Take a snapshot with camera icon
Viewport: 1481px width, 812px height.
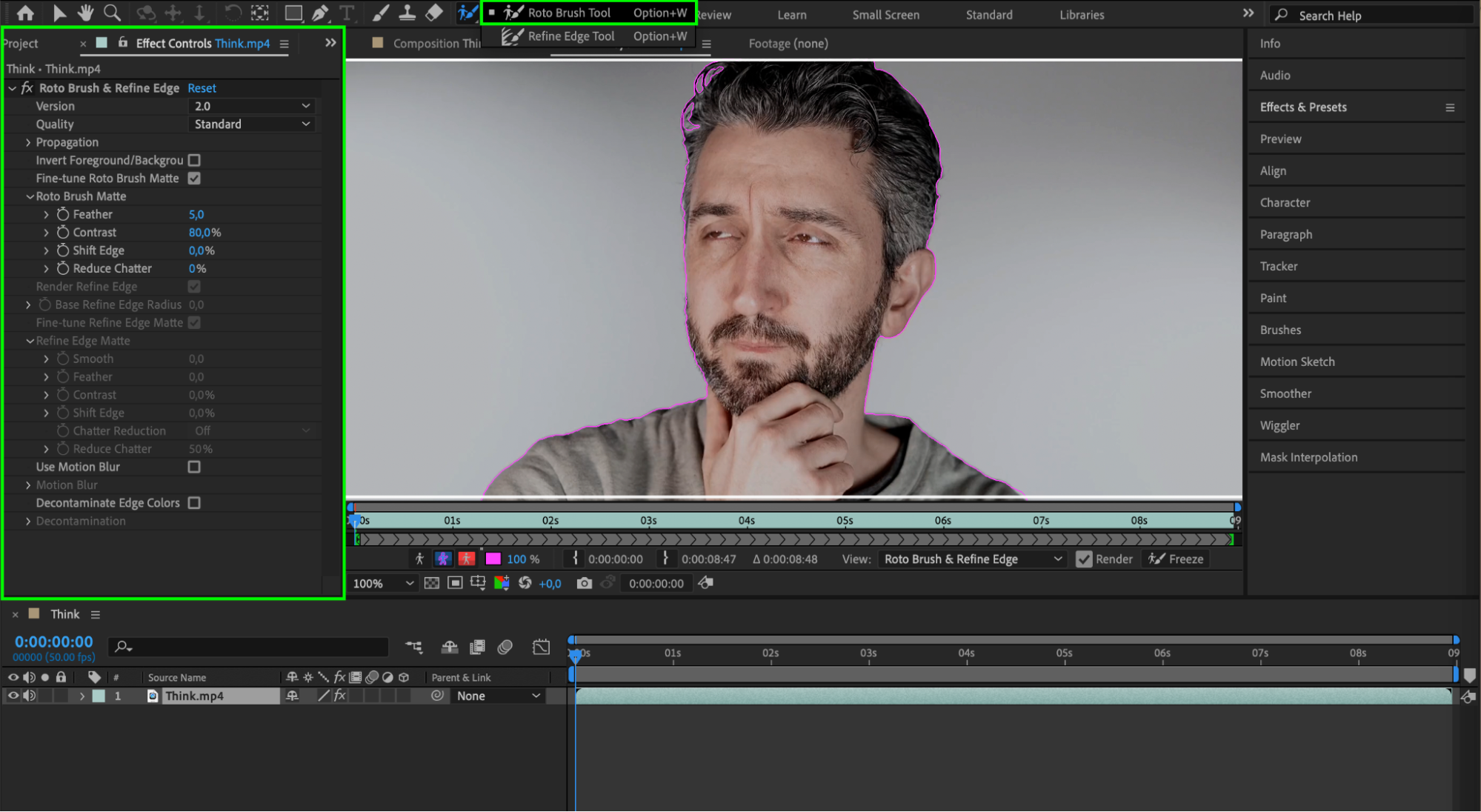[x=584, y=584]
